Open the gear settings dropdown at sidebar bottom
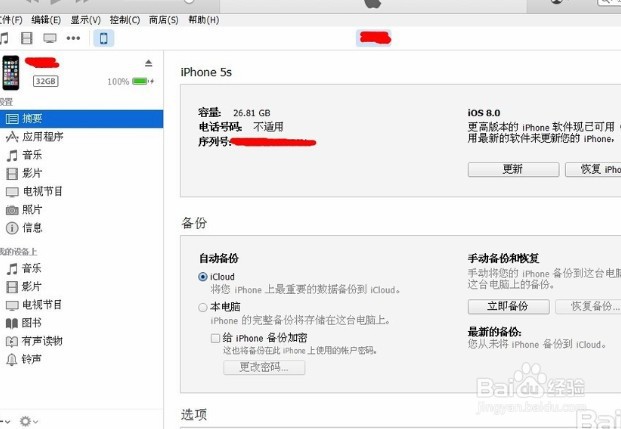 [29, 421]
